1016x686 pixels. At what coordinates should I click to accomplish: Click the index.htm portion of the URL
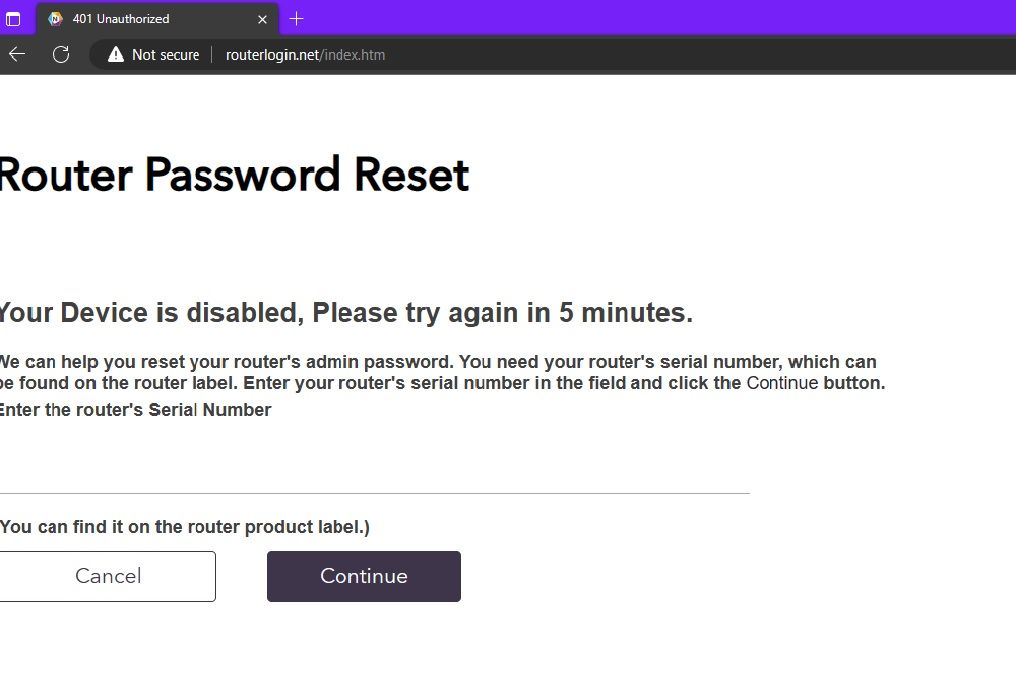pyautogui.click(x=352, y=55)
